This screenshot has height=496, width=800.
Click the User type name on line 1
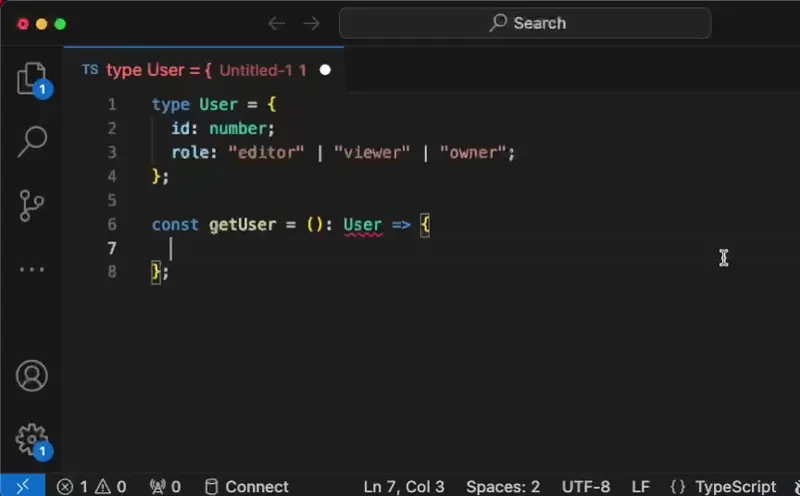tap(218, 105)
